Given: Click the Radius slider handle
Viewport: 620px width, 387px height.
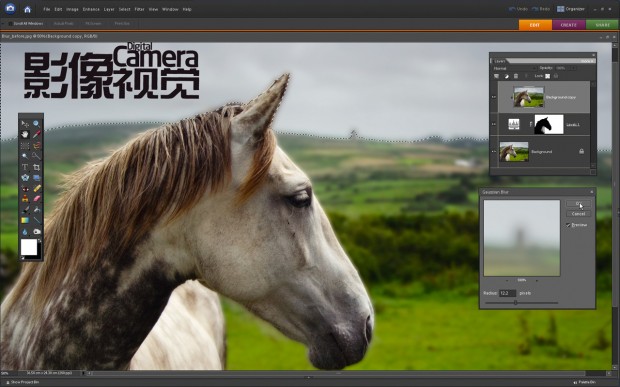Looking at the screenshot, I should click(x=515, y=302).
